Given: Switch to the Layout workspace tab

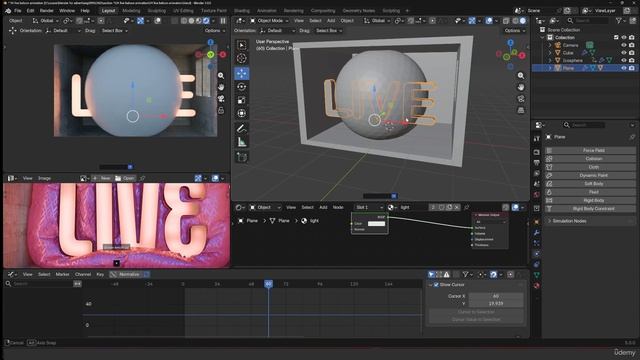Looking at the screenshot, I should coord(108,11).
